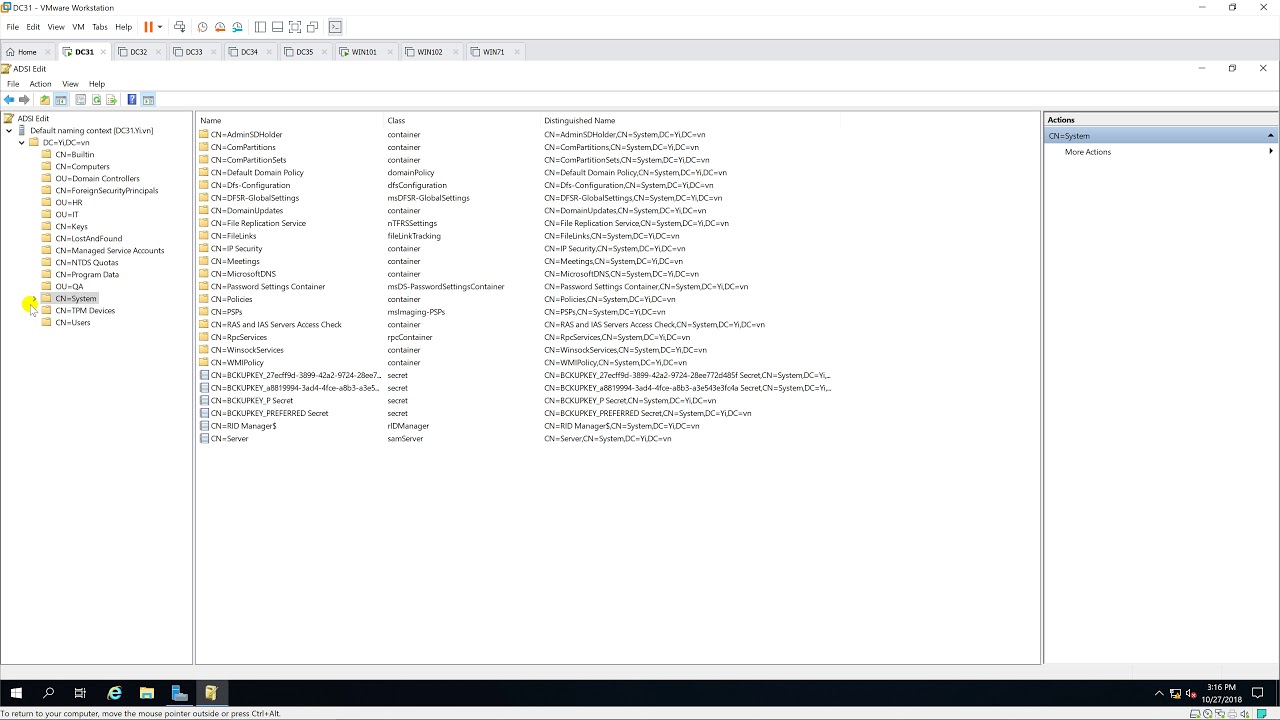The image size is (1280, 720).
Task: Open ADSI Edit Help menu
Action: click(x=97, y=84)
